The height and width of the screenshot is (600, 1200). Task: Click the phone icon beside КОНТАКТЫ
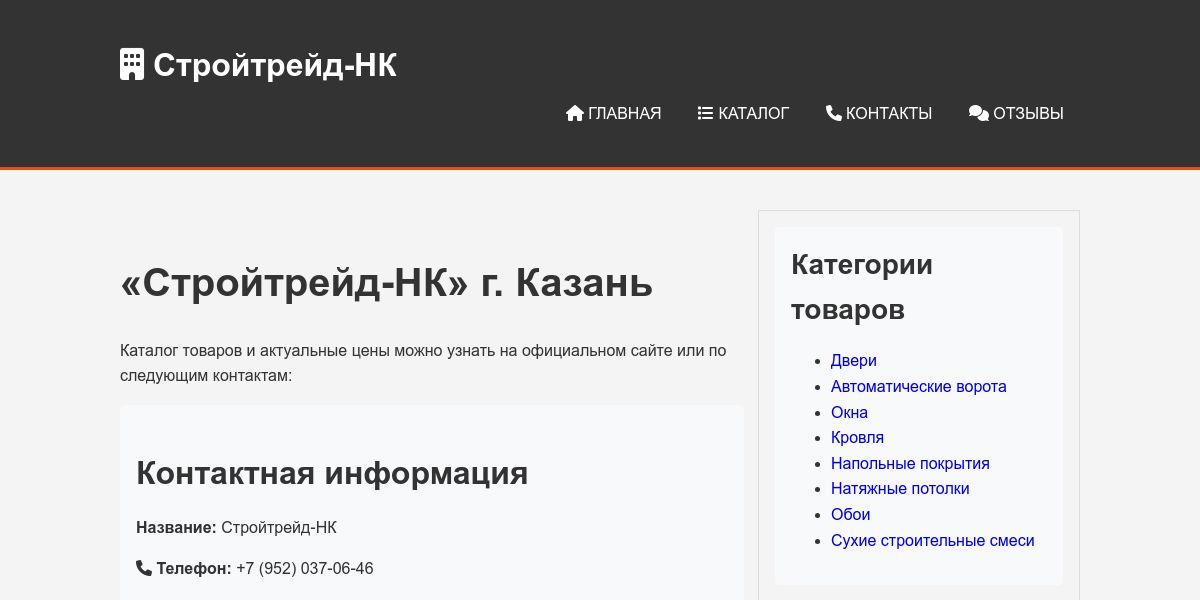tap(834, 113)
